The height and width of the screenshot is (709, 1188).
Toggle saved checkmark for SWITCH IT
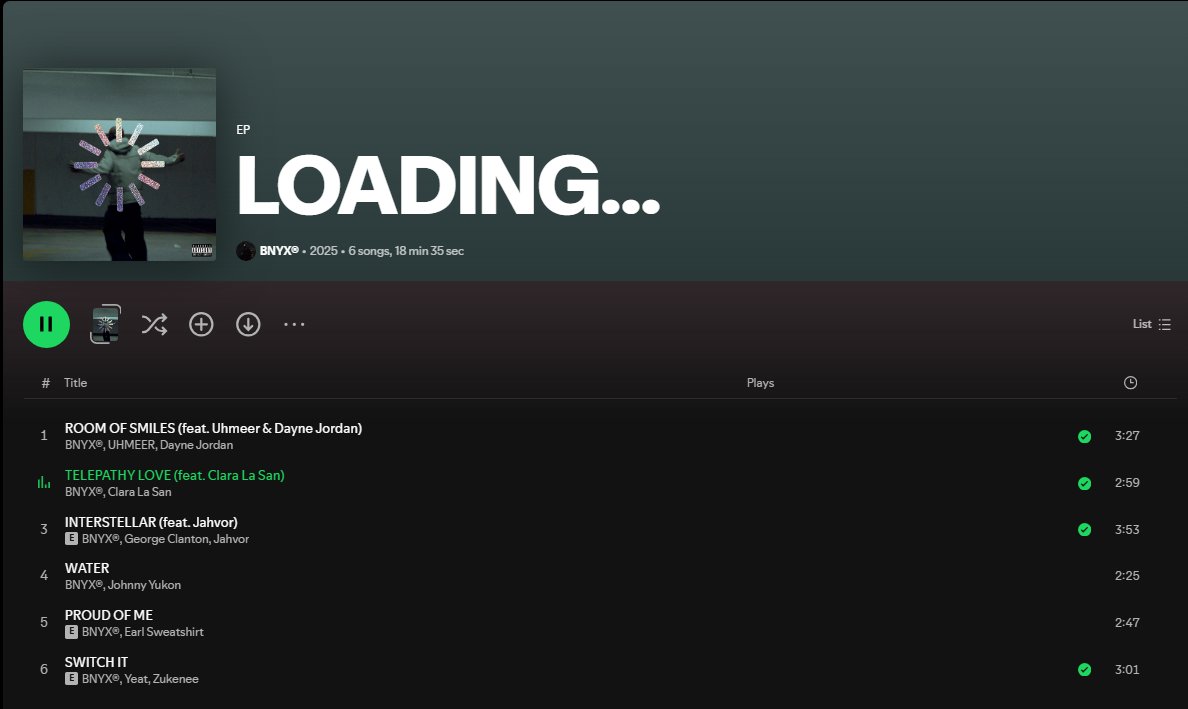1084,670
